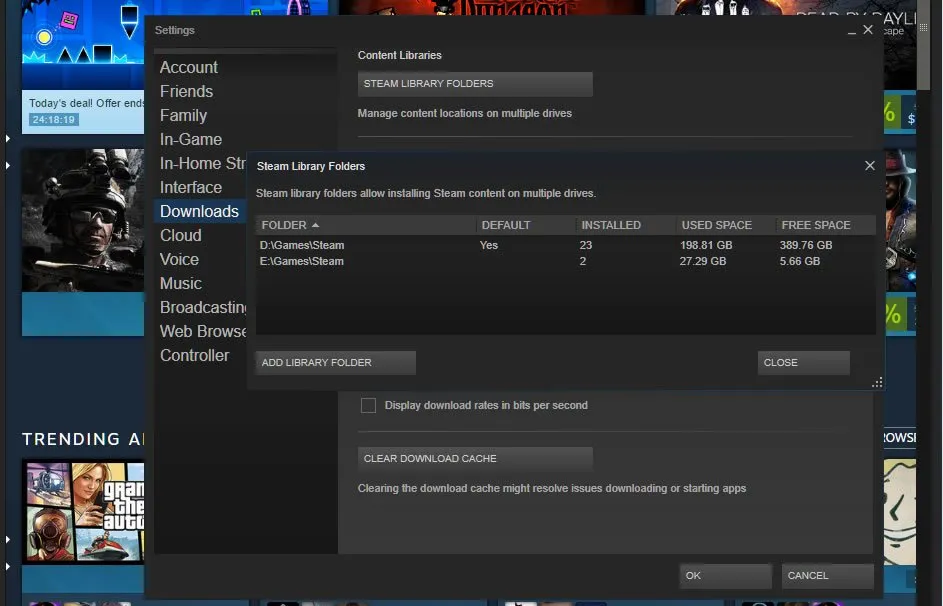Click the 27.29 GB used space value
The height and width of the screenshot is (606, 943).
[x=702, y=262]
